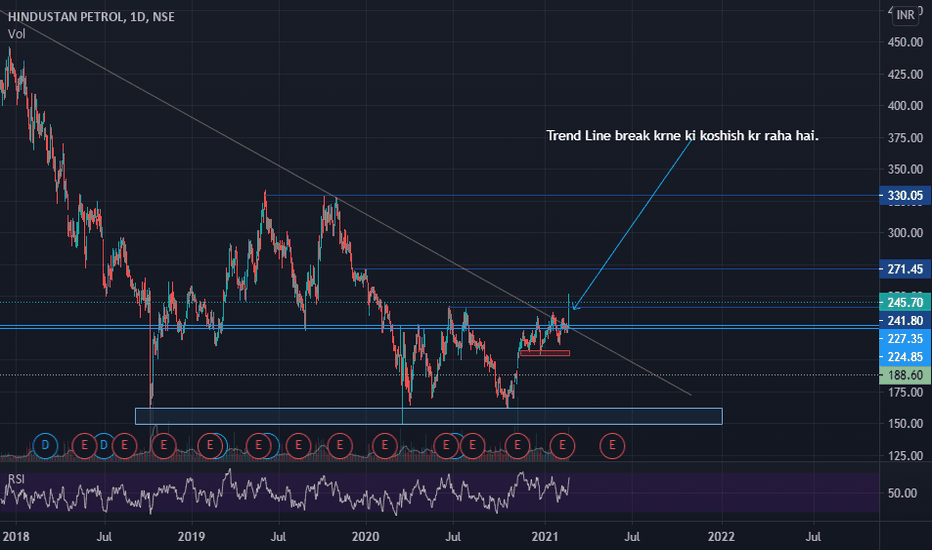This screenshot has width=932, height=550.
Task: Click the RSI 50.00 scale value
Action: (x=903, y=494)
